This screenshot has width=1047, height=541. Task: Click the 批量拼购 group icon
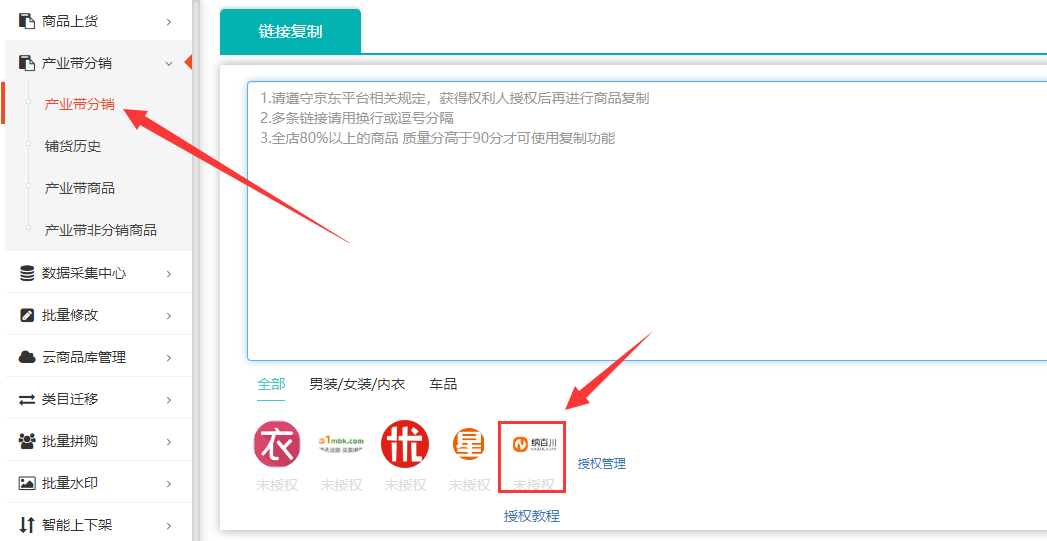pyautogui.click(x=27, y=441)
